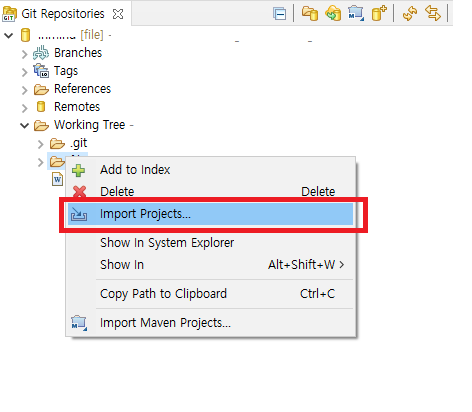Click the Refresh toolbar icon
The height and width of the screenshot is (412, 472).
click(x=410, y=14)
